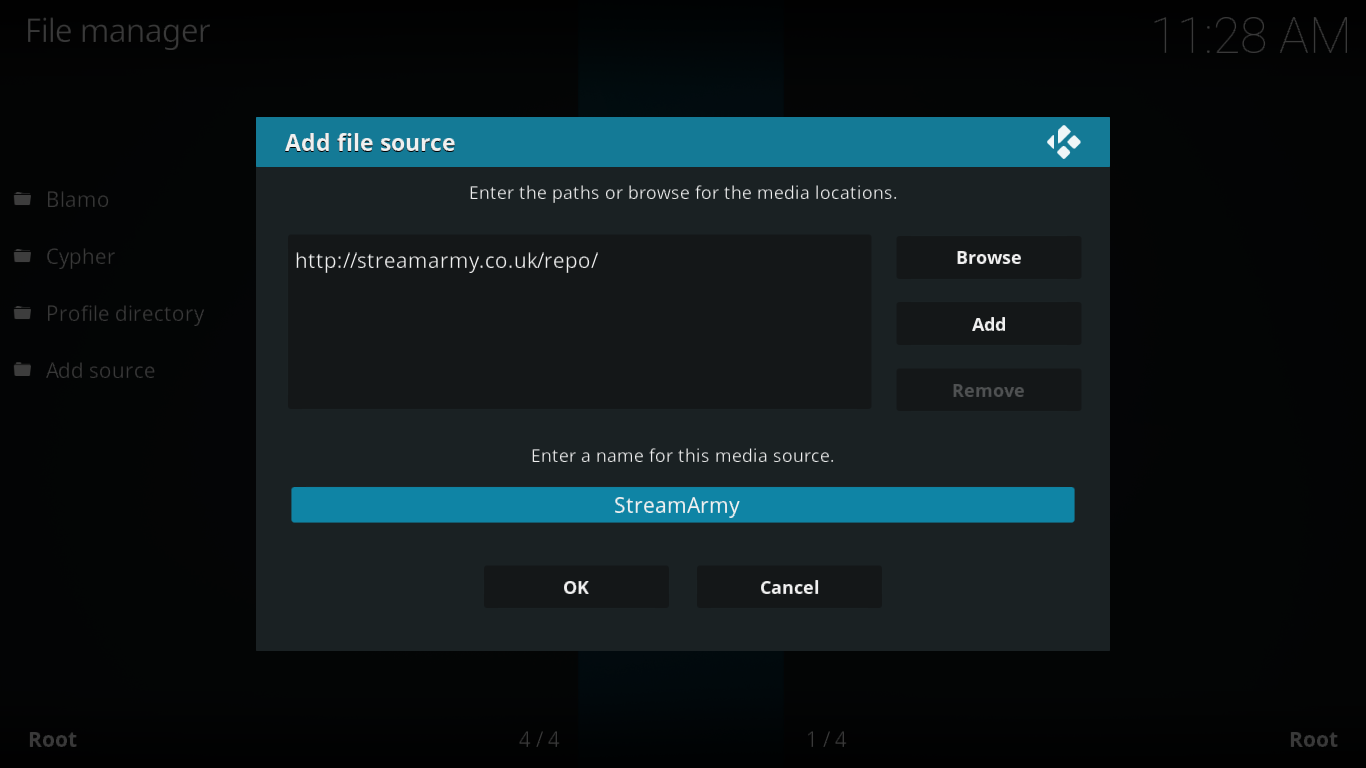
Task: Select the Cypher source
Action: [80, 256]
